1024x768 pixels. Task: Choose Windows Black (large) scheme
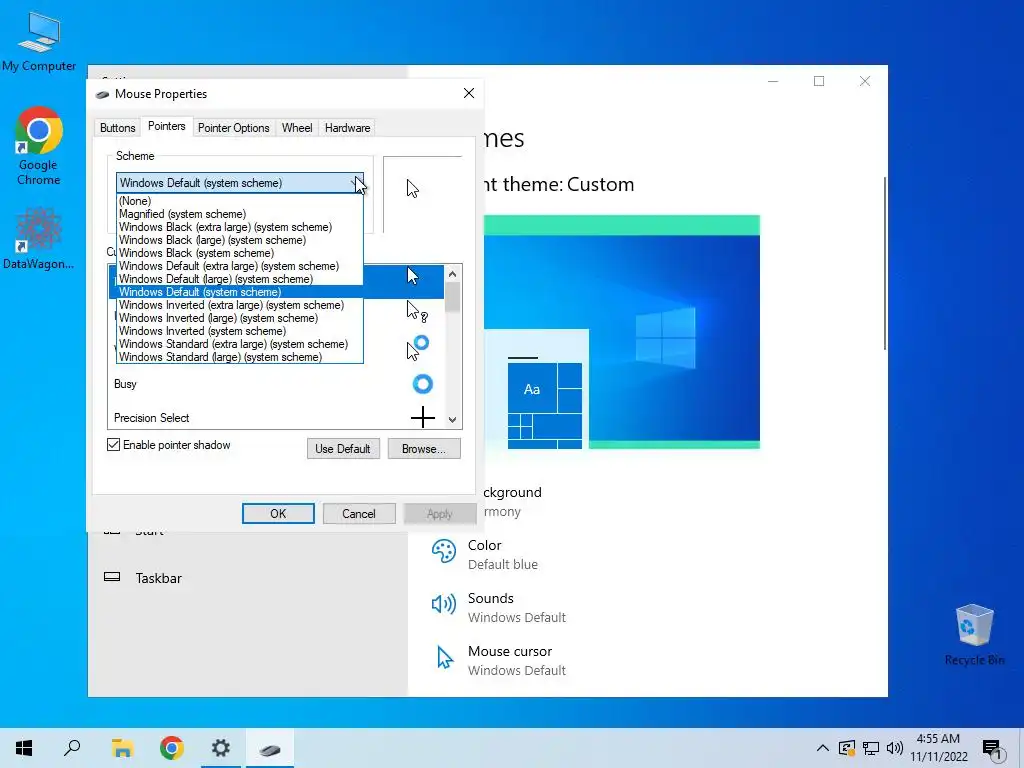click(240, 240)
